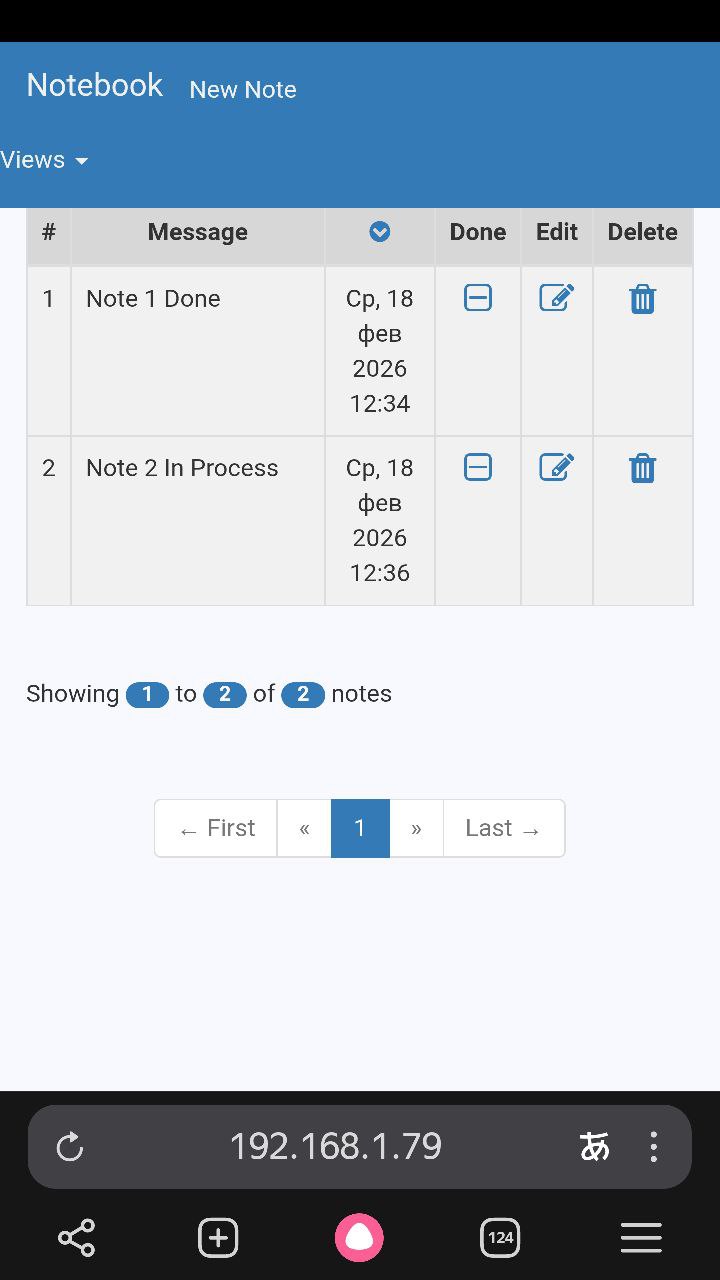
Task: Toggle done status for Note 2
Action: click(x=478, y=467)
